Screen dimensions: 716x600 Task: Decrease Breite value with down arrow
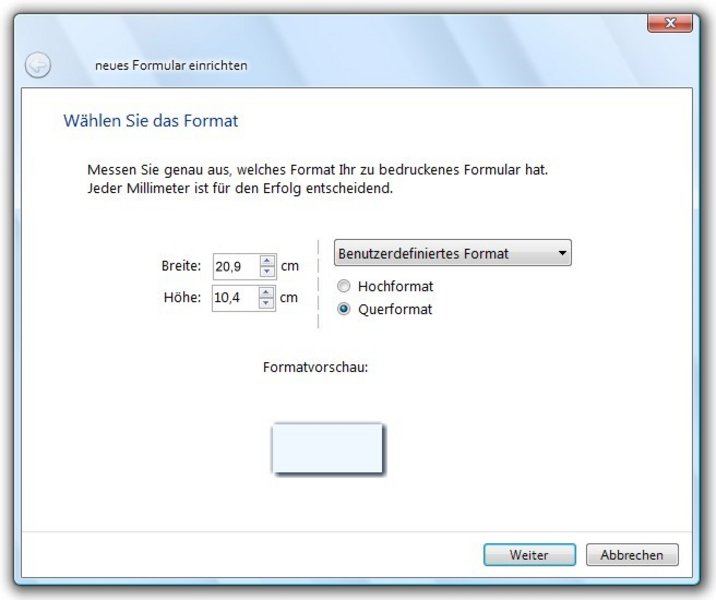tap(267, 271)
